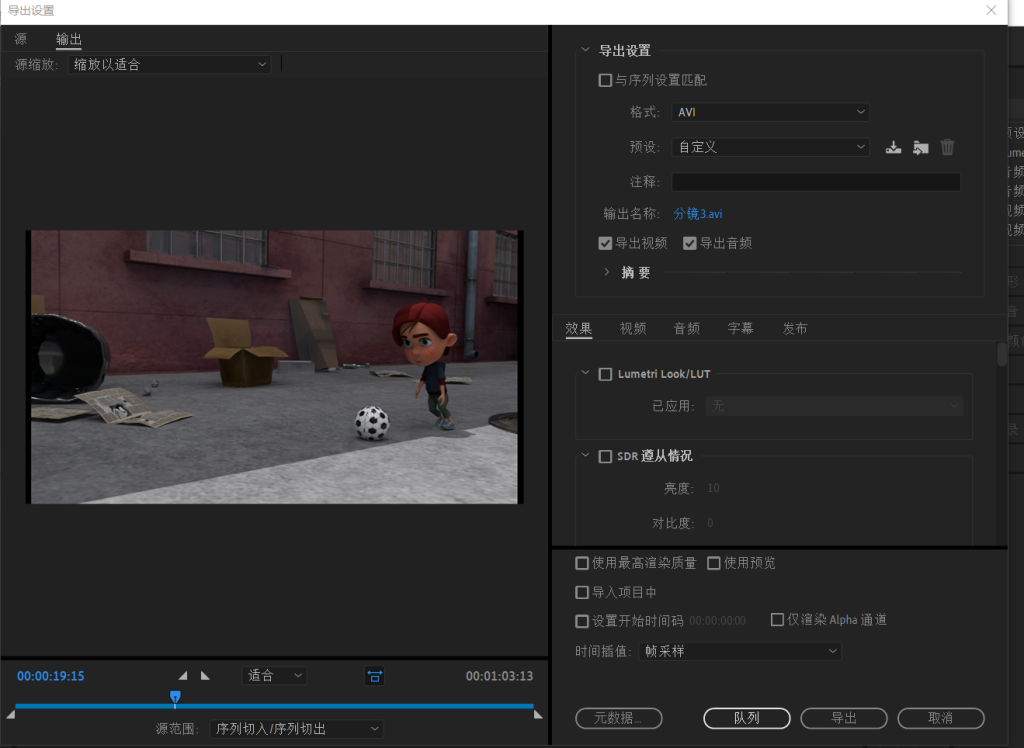
Task: Enable 与序列设置匹配 checkbox
Action: pyautogui.click(x=605, y=80)
